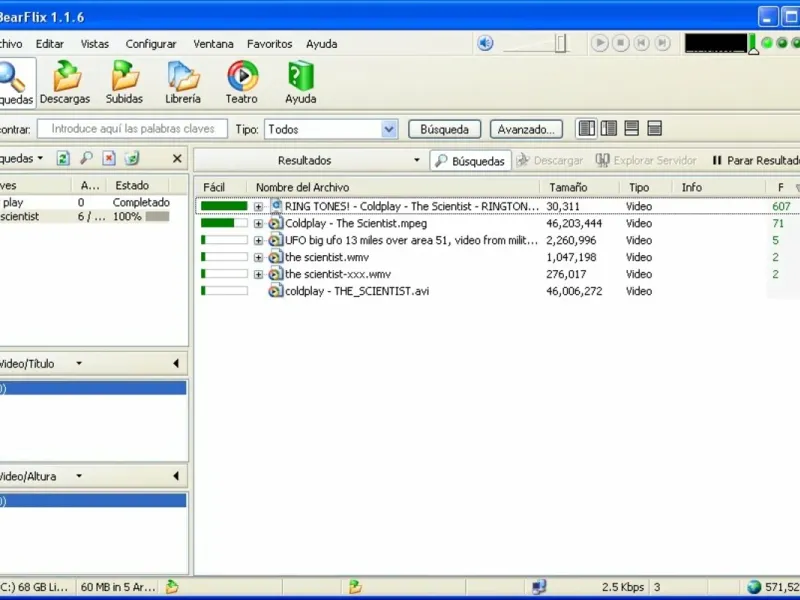Delete search icon with red X
The width and height of the screenshot is (800, 600).
tap(109, 159)
